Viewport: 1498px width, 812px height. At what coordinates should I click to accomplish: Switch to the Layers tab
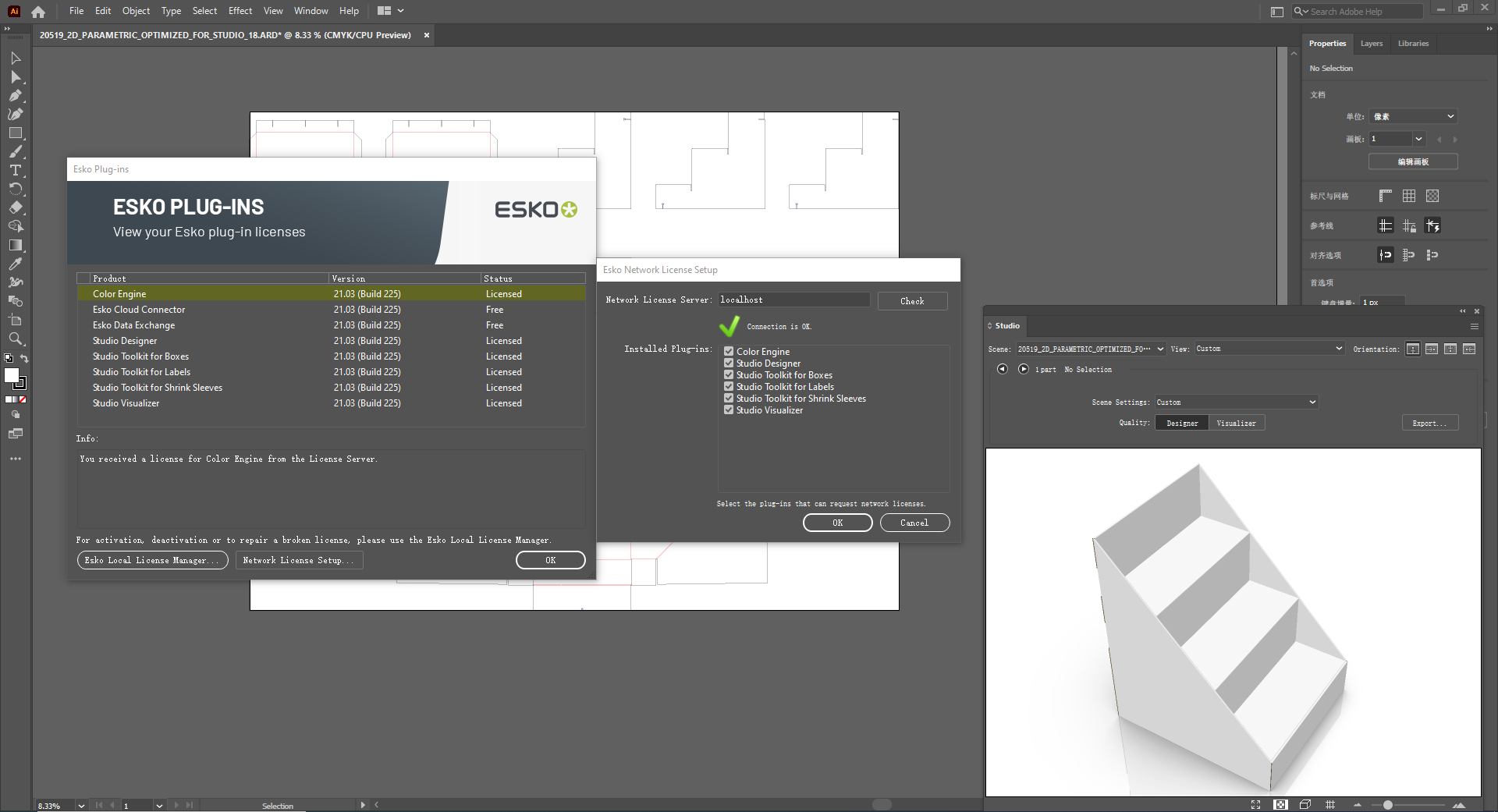point(1371,44)
